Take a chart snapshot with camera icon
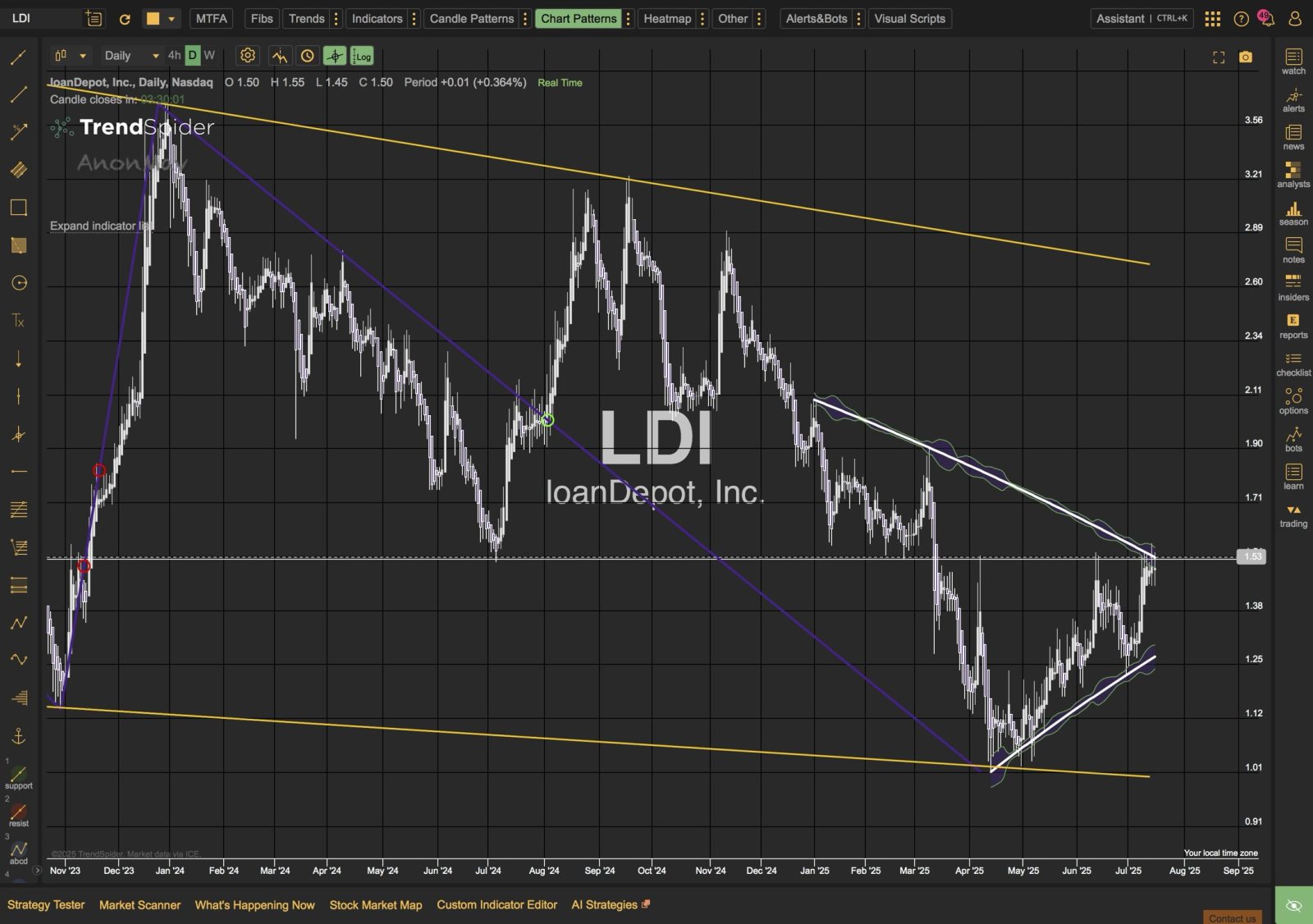 click(1246, 57)
